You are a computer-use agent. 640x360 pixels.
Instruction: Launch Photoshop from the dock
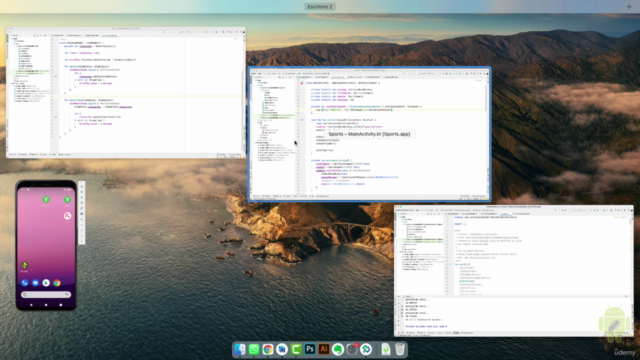click(310, 349)
